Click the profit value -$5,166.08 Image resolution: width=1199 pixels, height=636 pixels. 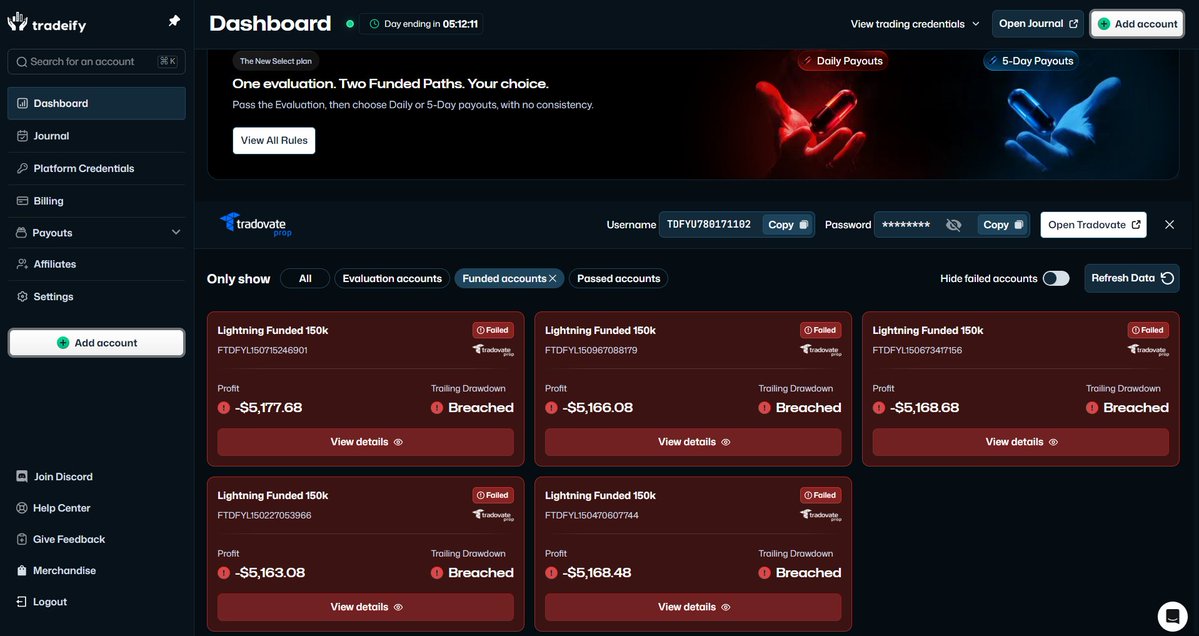tap(597, 407)
